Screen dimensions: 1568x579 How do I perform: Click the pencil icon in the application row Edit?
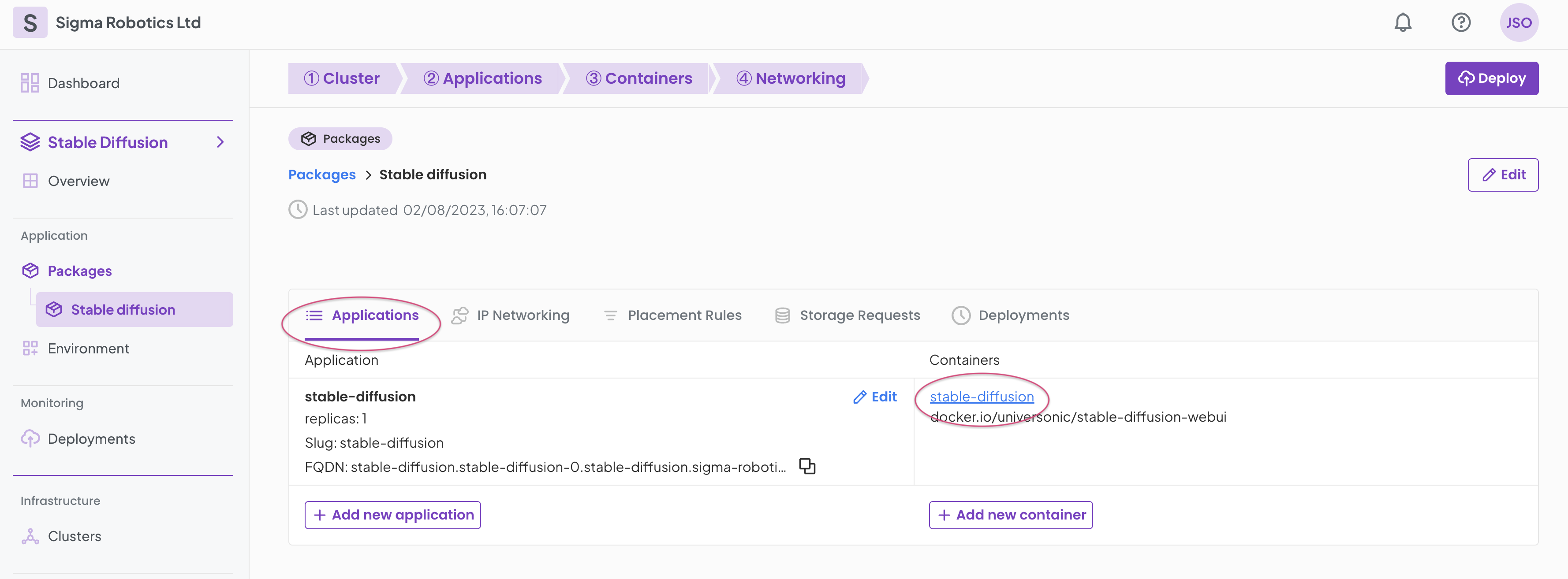click(860, 397)
